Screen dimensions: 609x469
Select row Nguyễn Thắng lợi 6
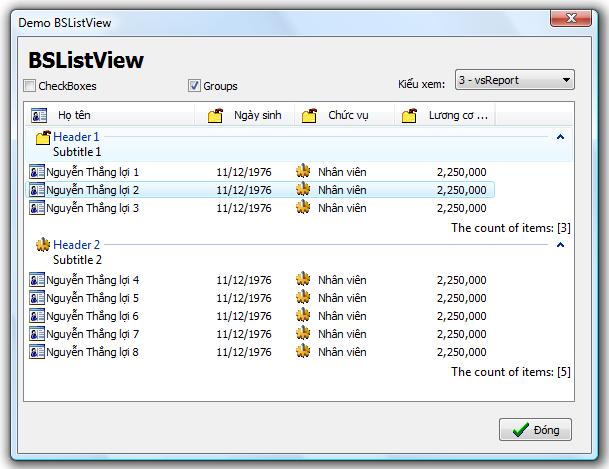point(260,316)
